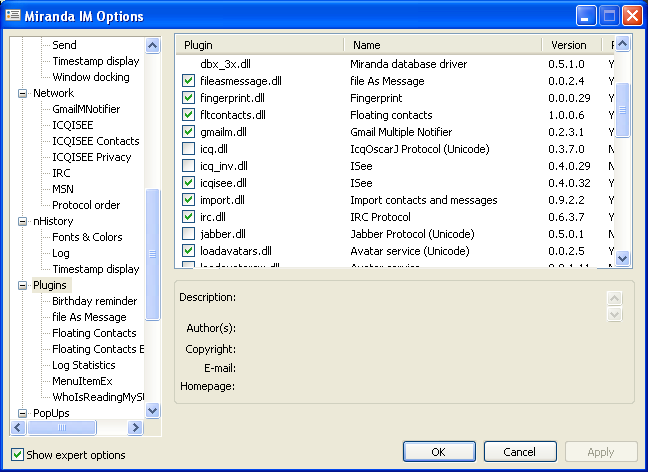Collapse the Network tree node

pos(23,93)
